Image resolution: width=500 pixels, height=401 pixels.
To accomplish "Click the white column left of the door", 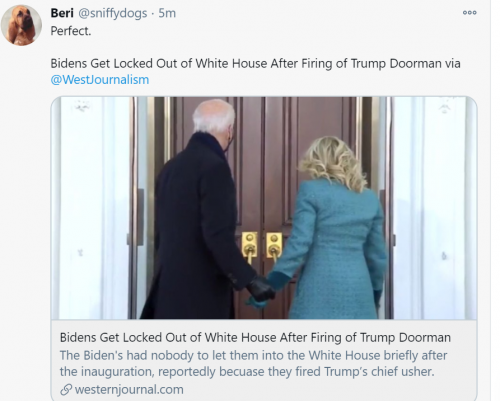I will (x=93, y=208).
